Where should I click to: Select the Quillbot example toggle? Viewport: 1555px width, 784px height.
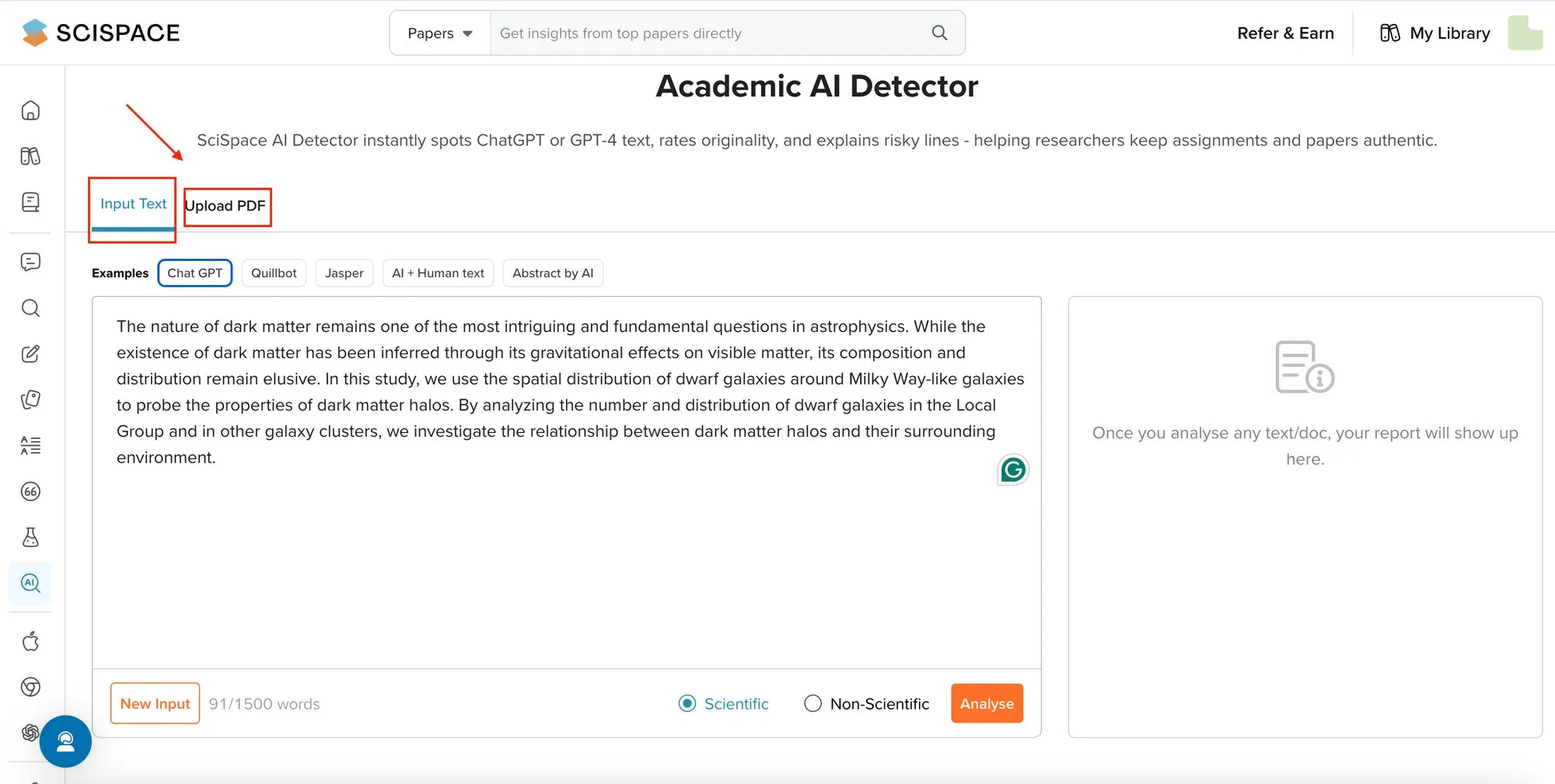point(274,273)
